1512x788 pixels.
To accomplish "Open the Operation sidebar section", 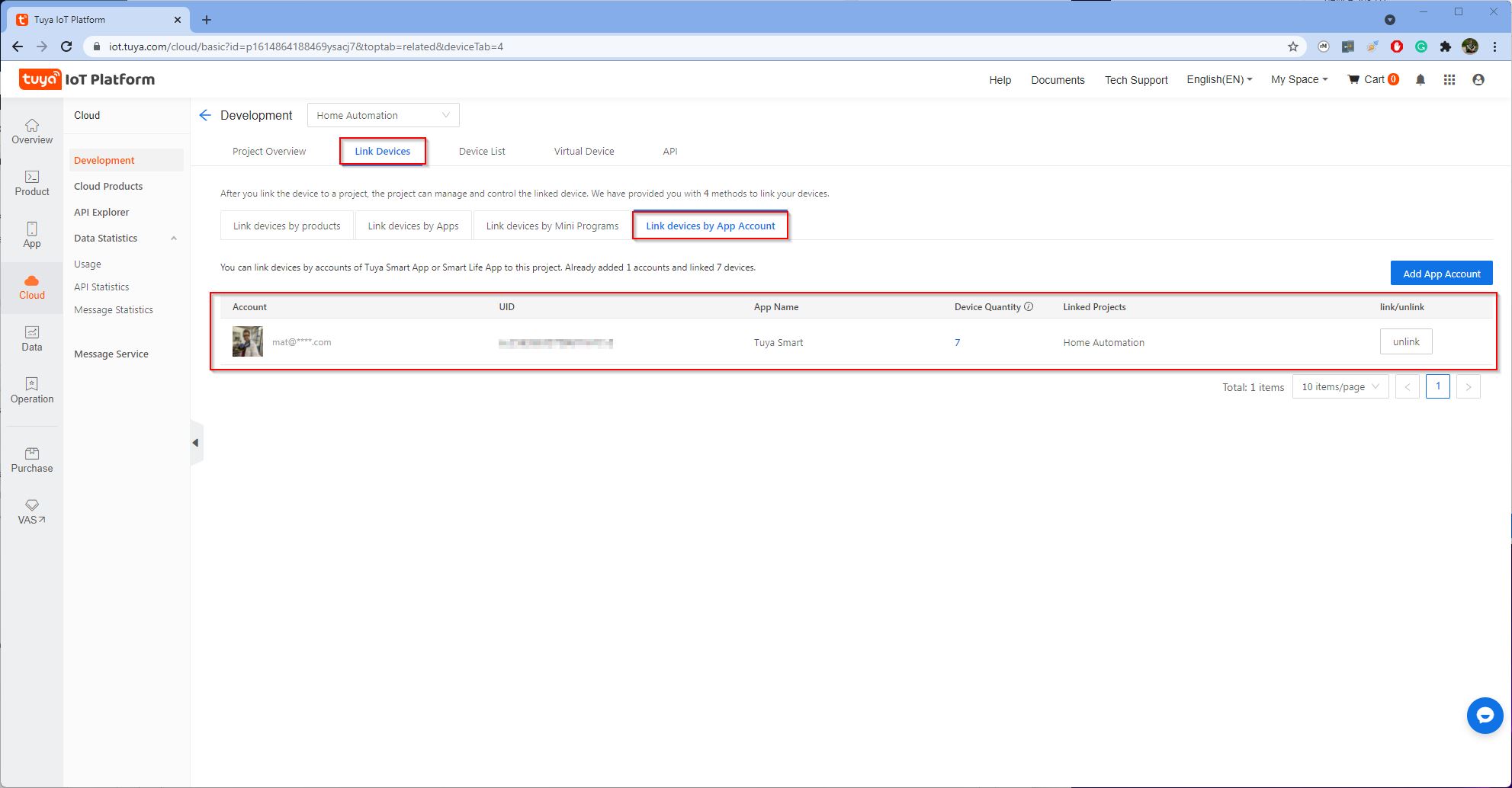I will [x=31, y=391].
